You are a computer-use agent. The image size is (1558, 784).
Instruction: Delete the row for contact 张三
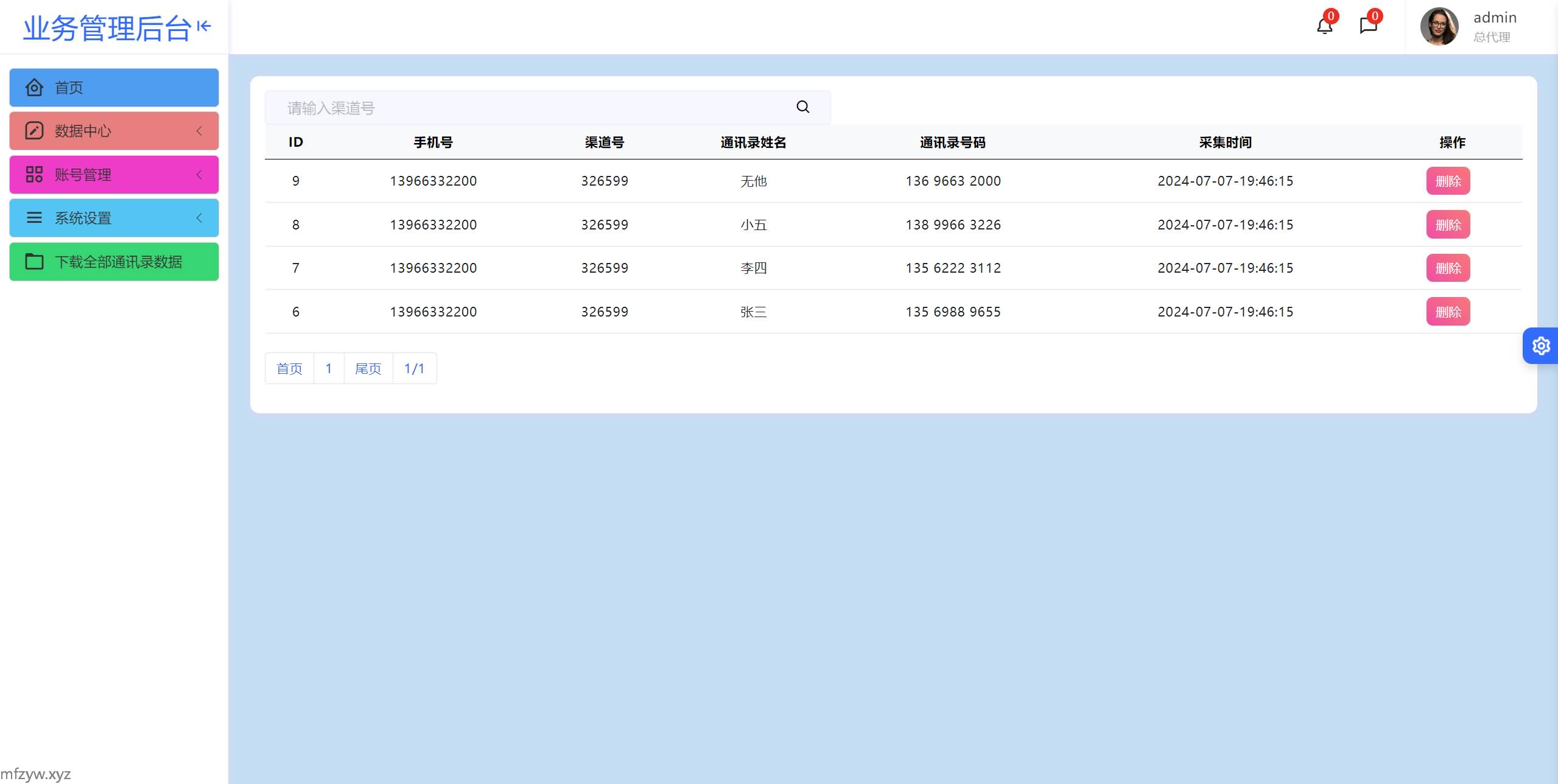pos(1447,312)
